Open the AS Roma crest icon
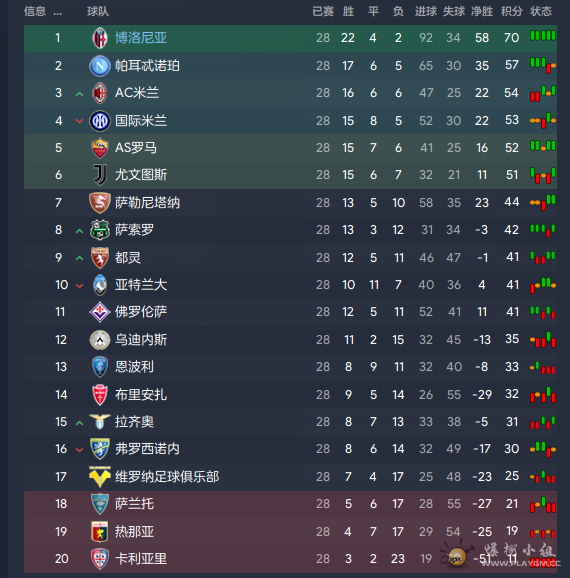Image resolution: width=570 pixels, height=578 pixels. tap(100, 148)
